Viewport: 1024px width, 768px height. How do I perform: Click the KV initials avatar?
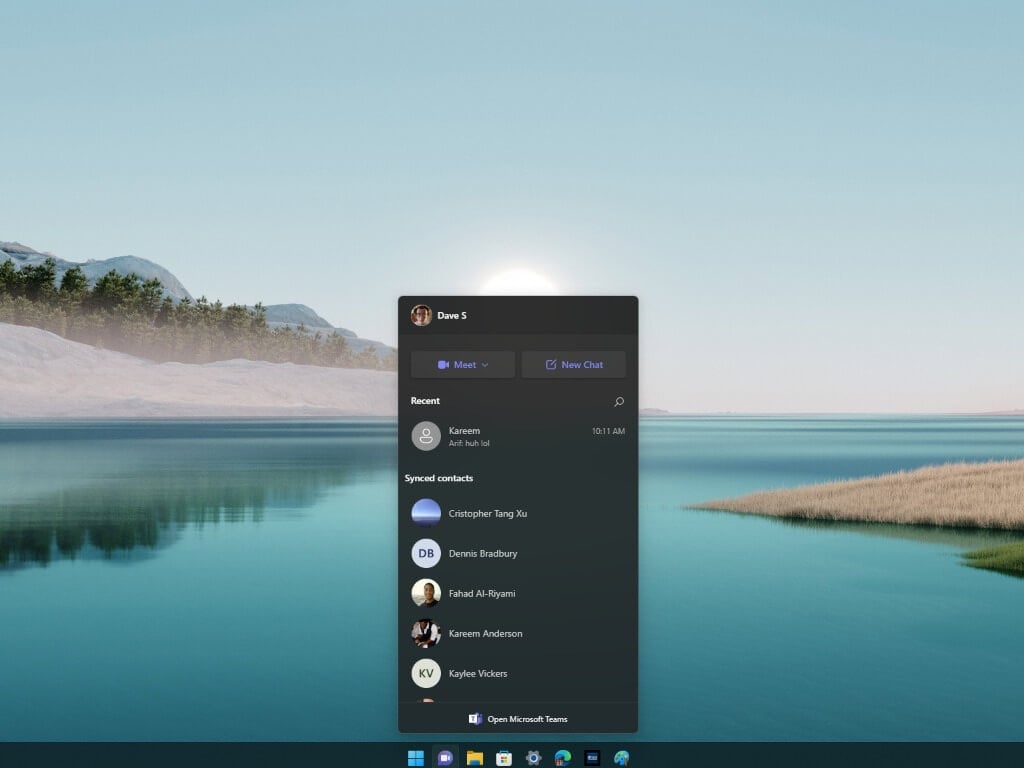pyautogui.click(x=426, y=673)
